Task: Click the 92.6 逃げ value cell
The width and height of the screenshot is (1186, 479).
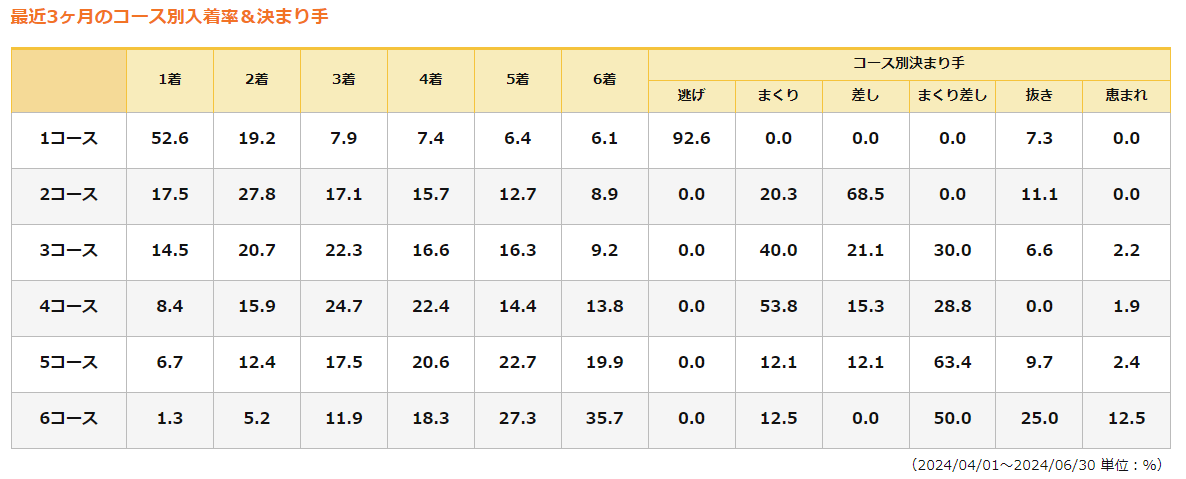Action: [x=691, y=139]
